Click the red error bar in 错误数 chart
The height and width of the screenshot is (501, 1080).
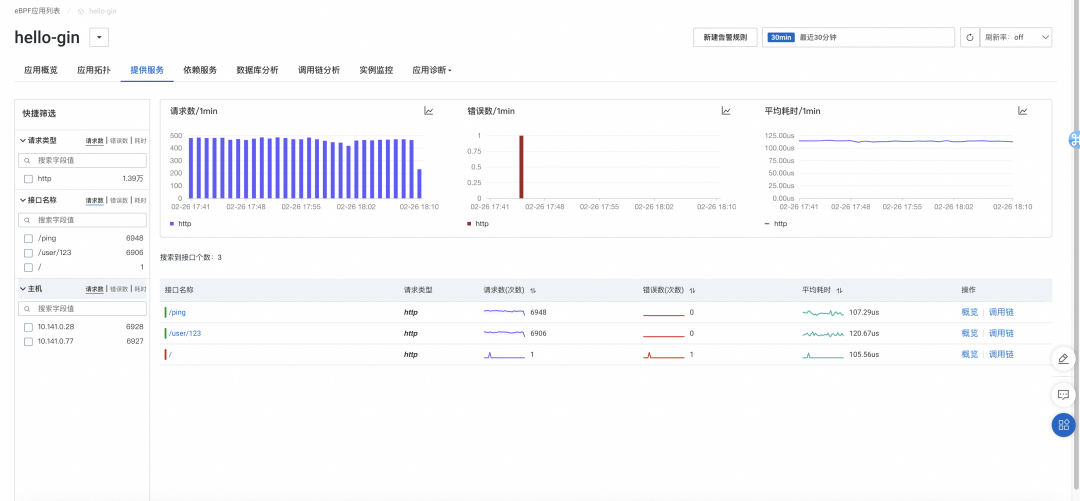(521, 167)
